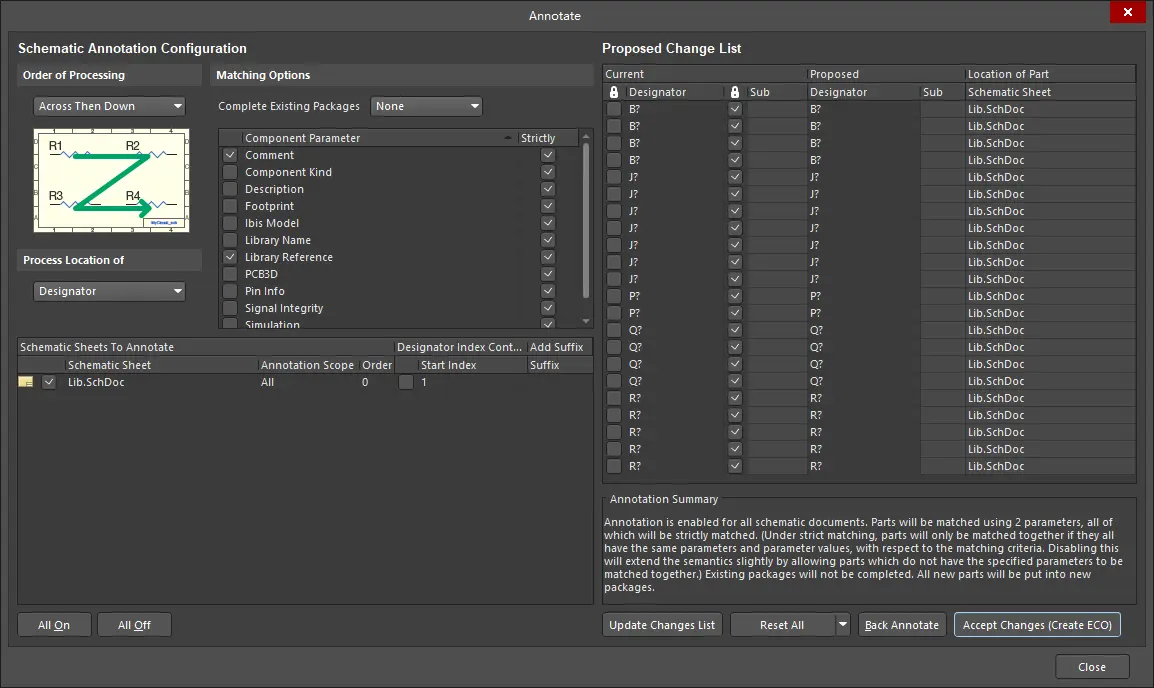Screen dimensions: 1154x688
Task: Click the Back Annotate button
Action: 902,625
